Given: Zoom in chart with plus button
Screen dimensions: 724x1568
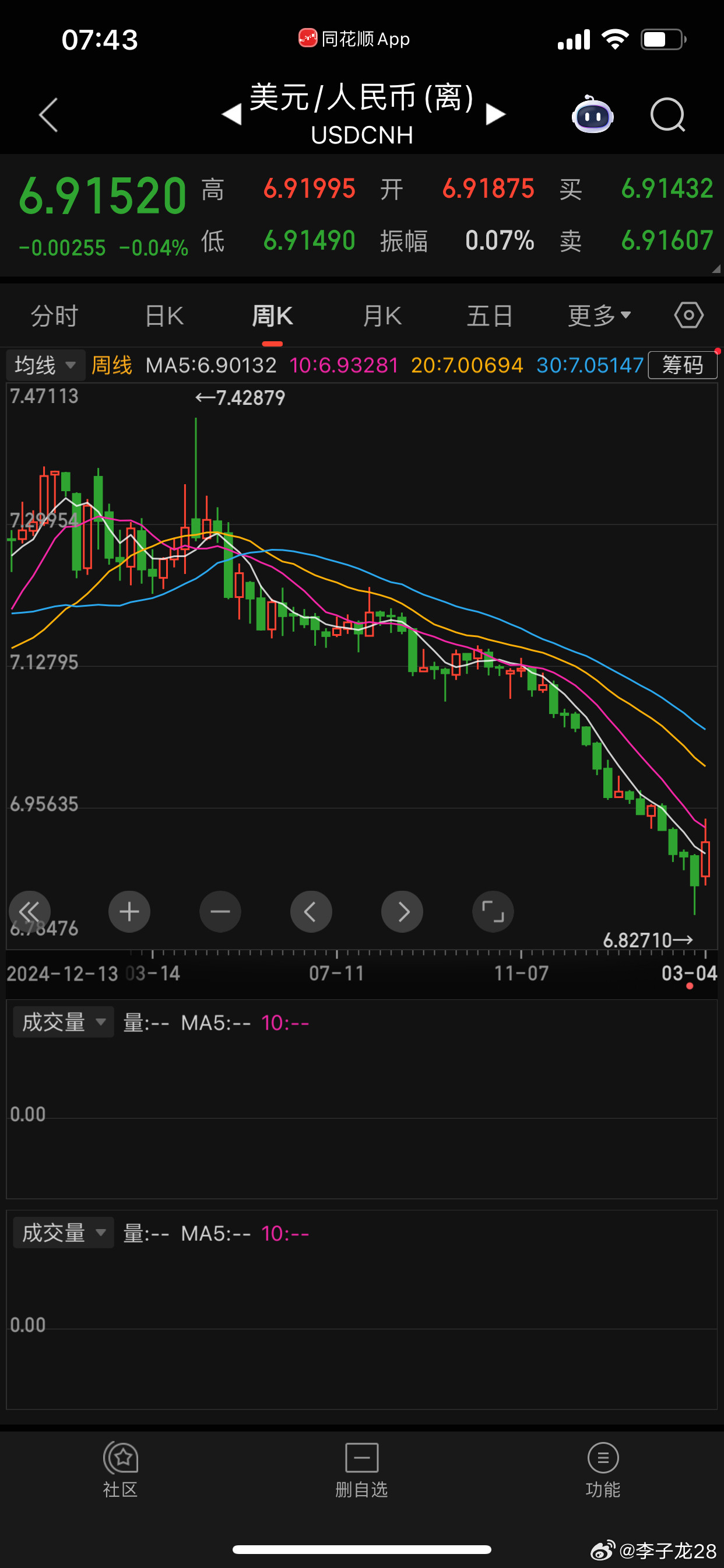Looking at the screenshot, I should click(129, 911).
